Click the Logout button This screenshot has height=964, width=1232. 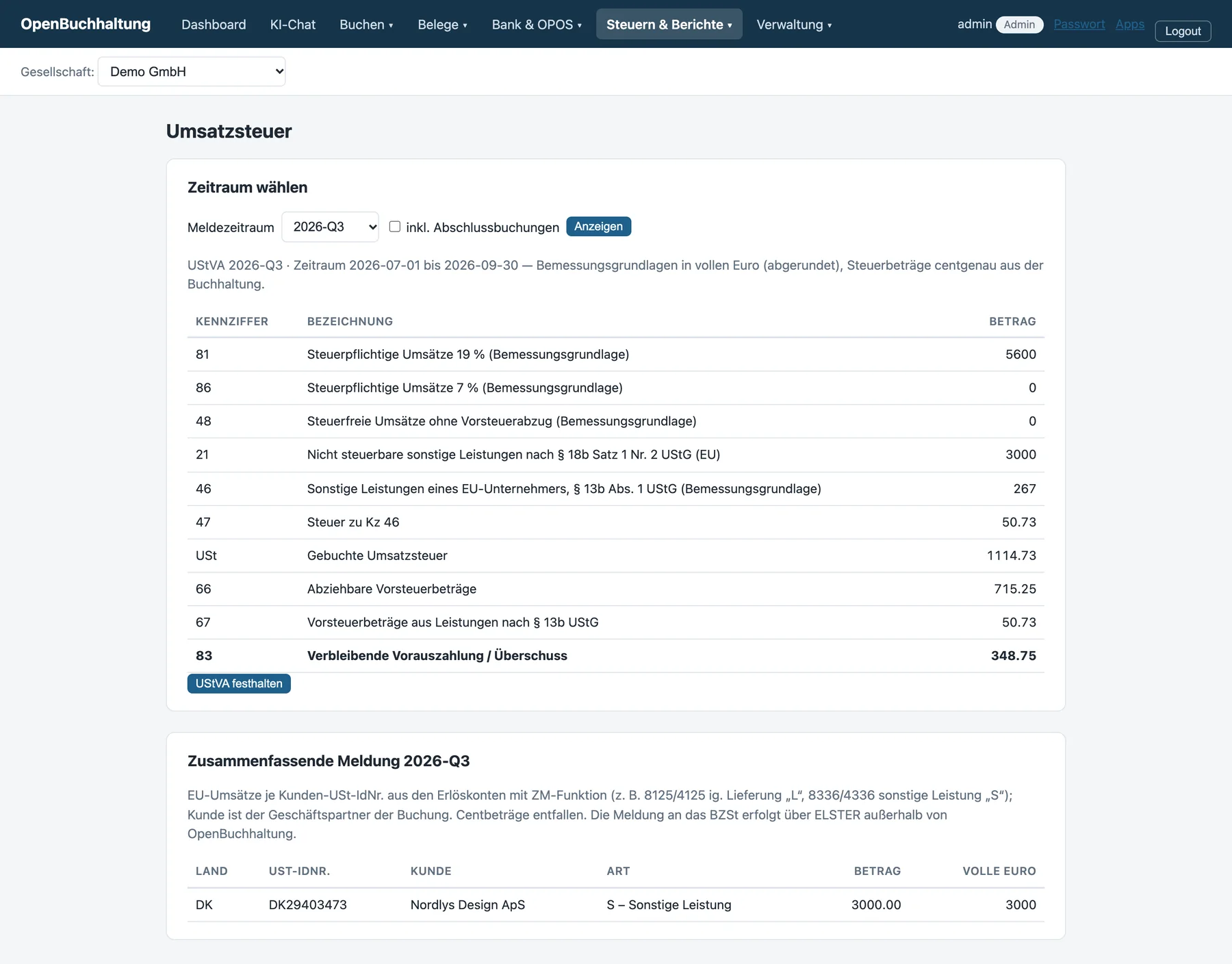click(x=1183, y=31)
